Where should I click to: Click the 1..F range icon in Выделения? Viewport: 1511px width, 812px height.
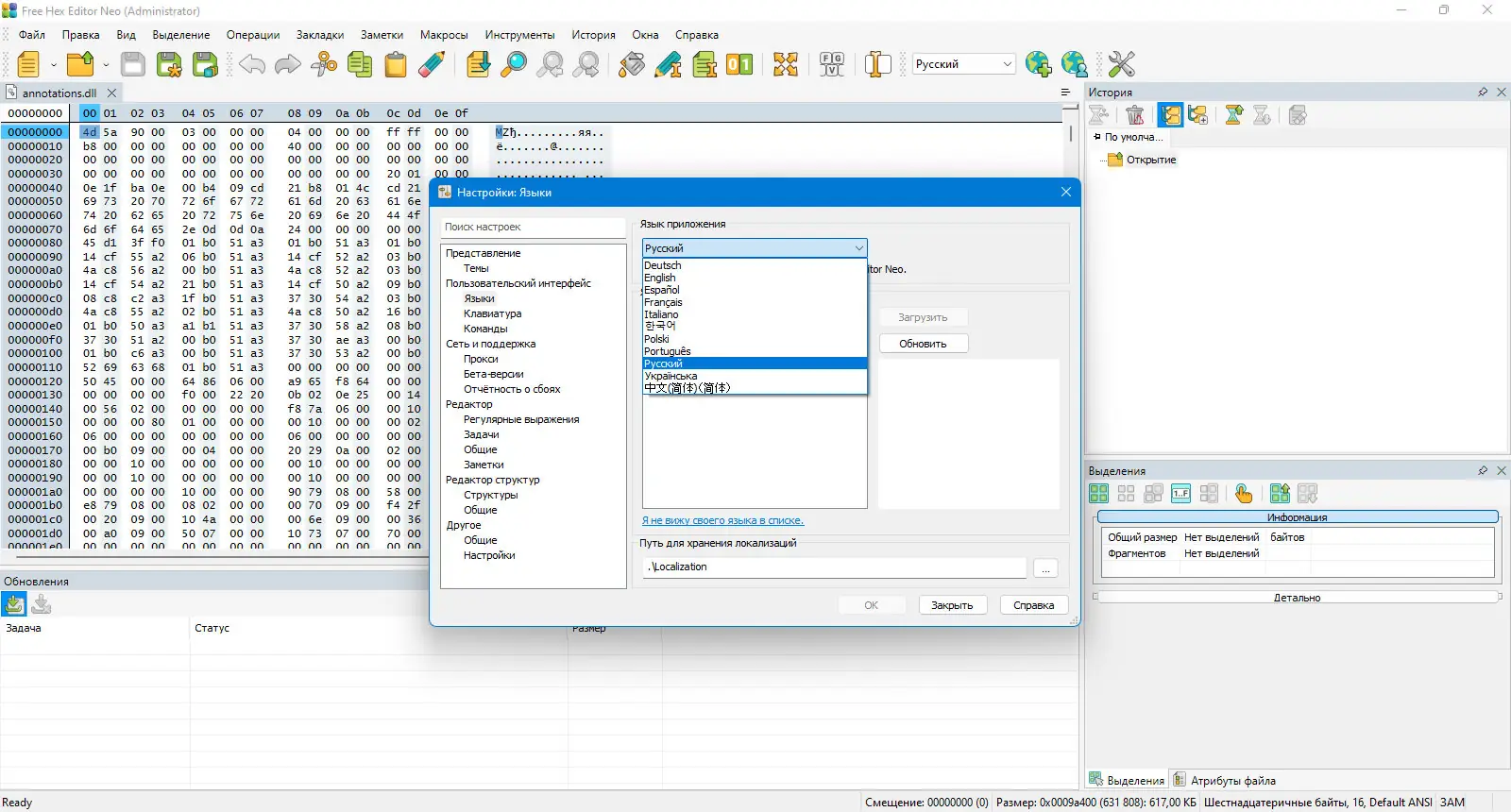[1180, 494]
